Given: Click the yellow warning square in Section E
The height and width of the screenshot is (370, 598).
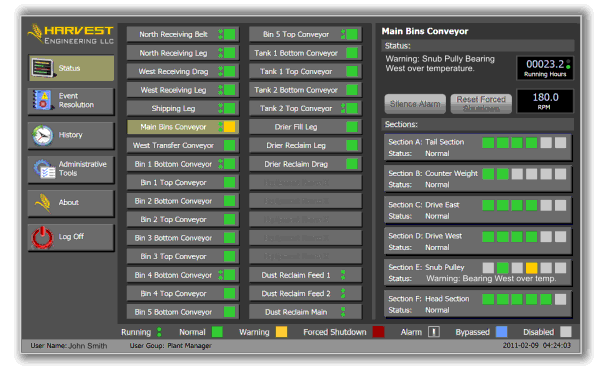Looking at the screenshot, I should (531, 268).
